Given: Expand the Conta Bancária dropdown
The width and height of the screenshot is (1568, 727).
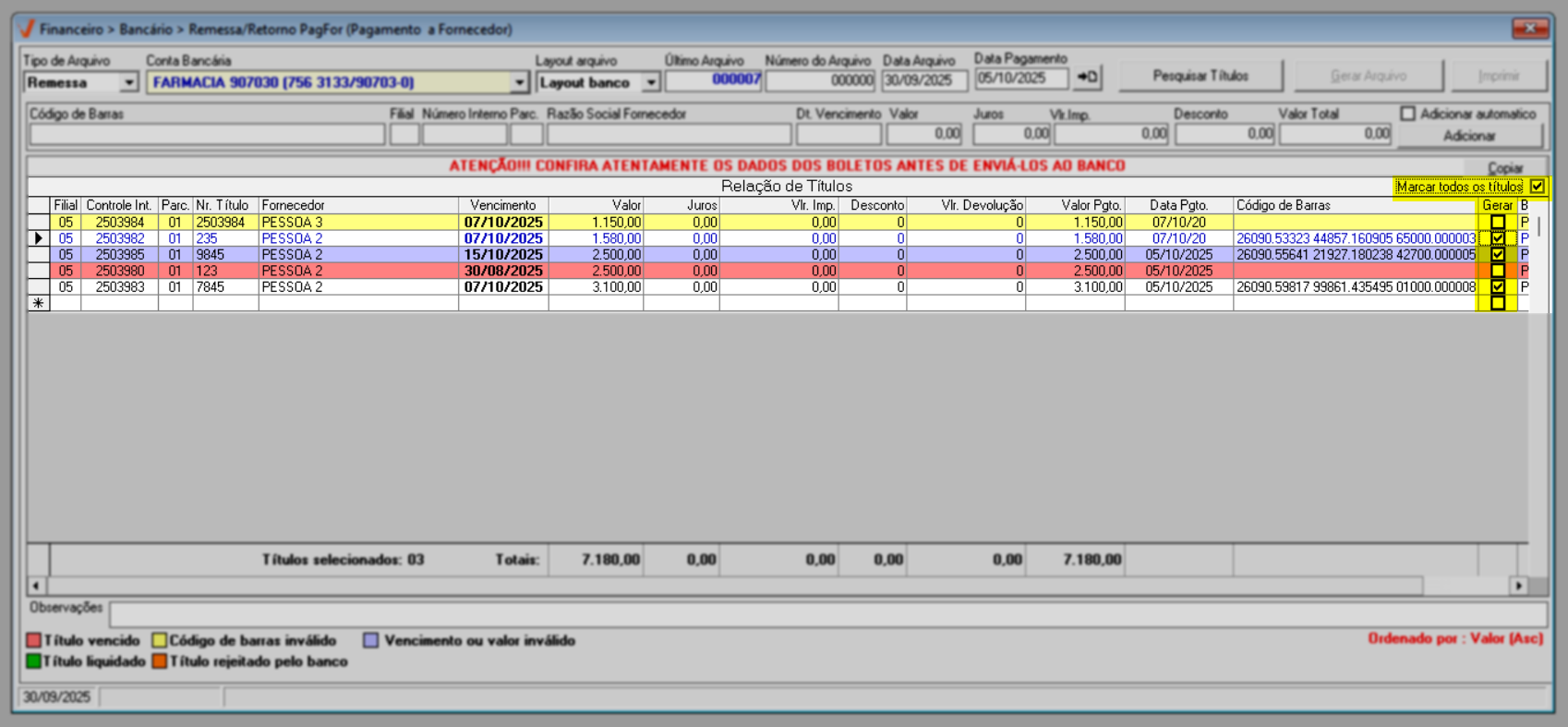Looking at the screenshot, I should click(x=519, y=83).
